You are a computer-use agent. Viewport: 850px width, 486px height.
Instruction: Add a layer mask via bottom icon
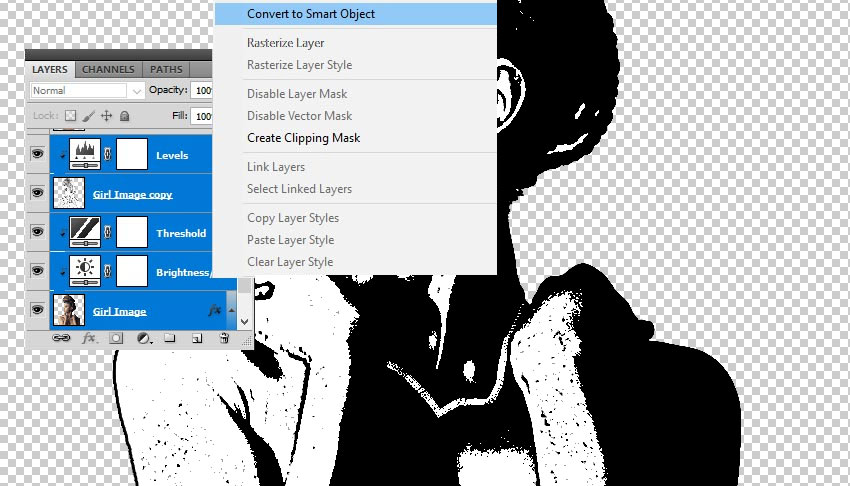(115, 338)
